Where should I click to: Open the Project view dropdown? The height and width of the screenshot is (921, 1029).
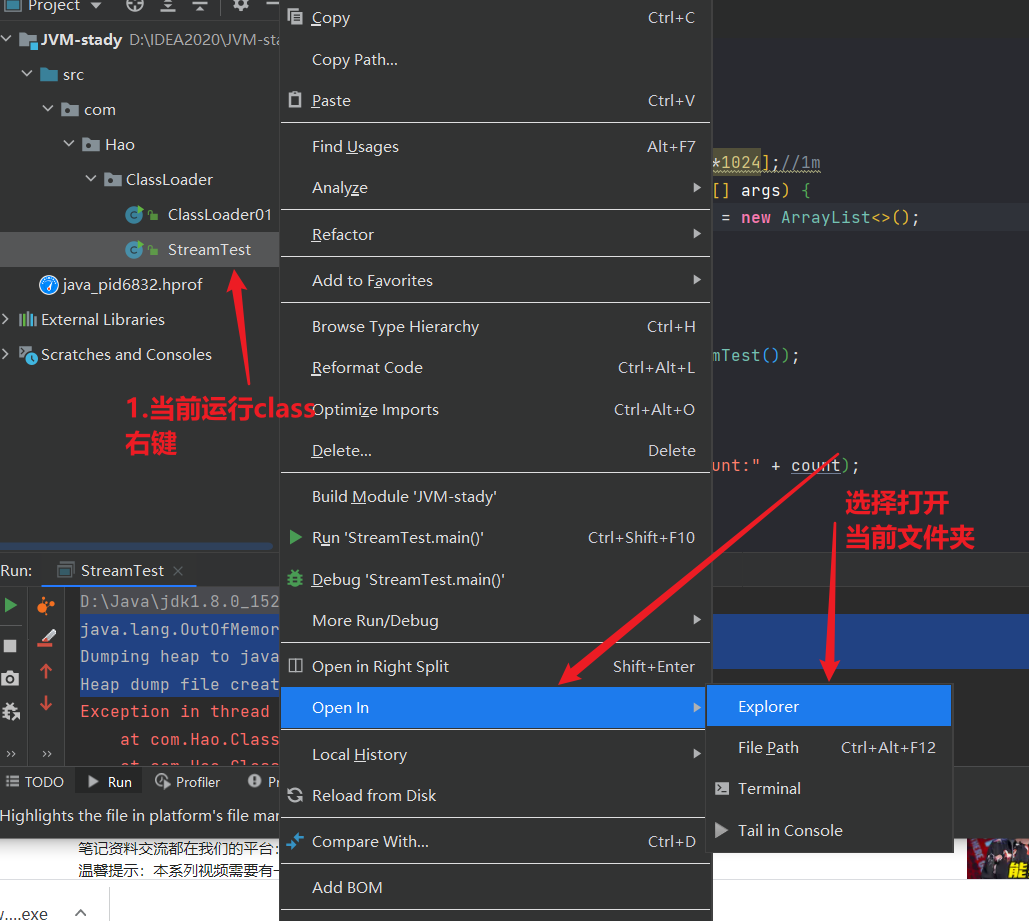(96, 6)
